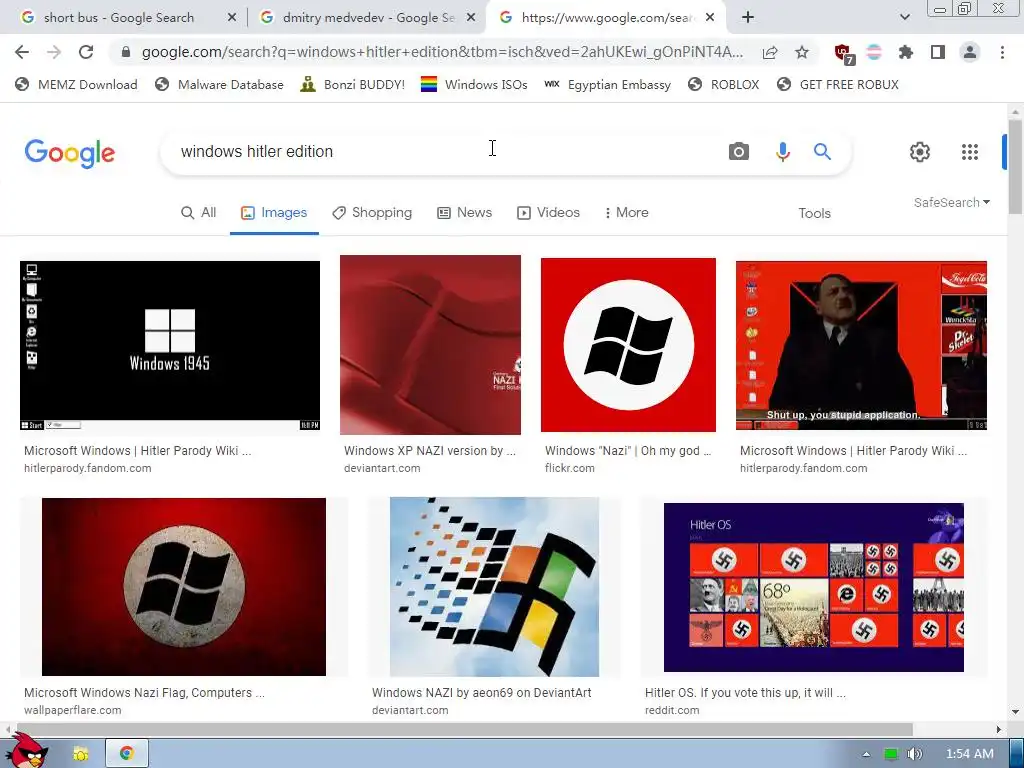Open the Bonzi BUDDY! bookmark

tap(353, 84)
